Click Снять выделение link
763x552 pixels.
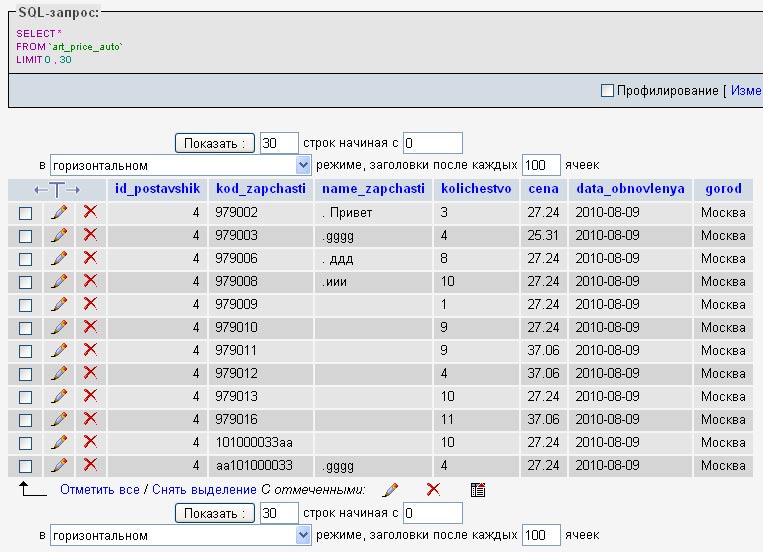(x=204, y=489)
